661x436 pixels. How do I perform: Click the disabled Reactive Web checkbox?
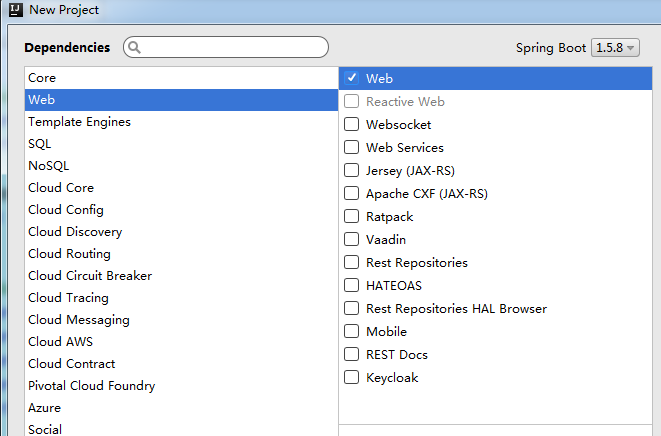point(351,101)
